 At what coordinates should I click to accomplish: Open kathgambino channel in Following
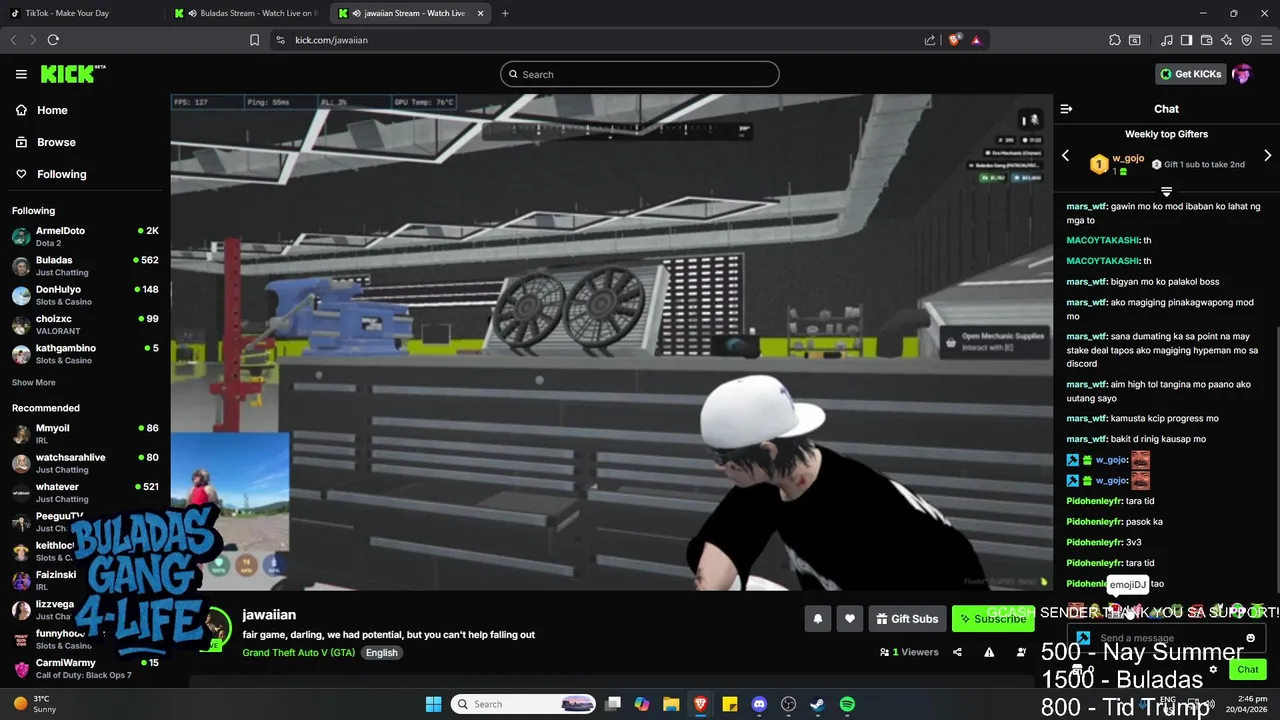click(x=85, y=353)
